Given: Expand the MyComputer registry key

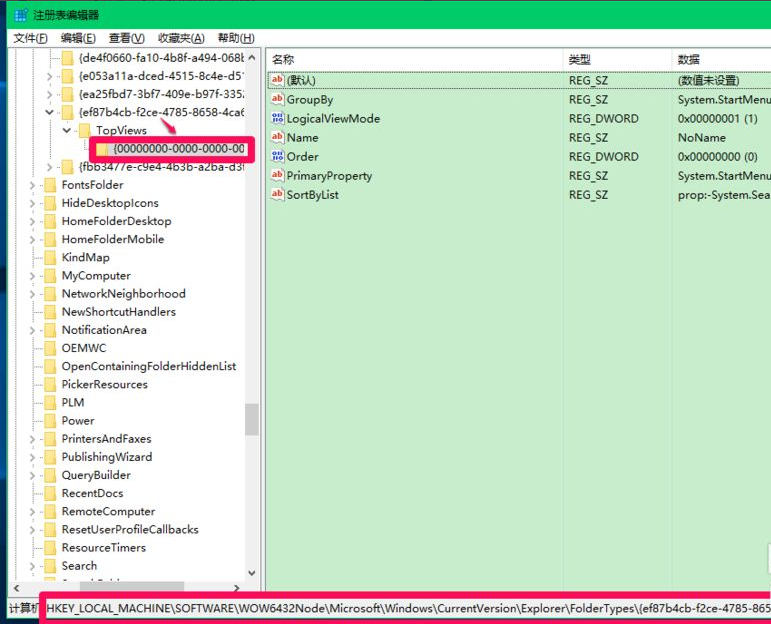Looking at the screenshot, I should [x=33, y=276].
